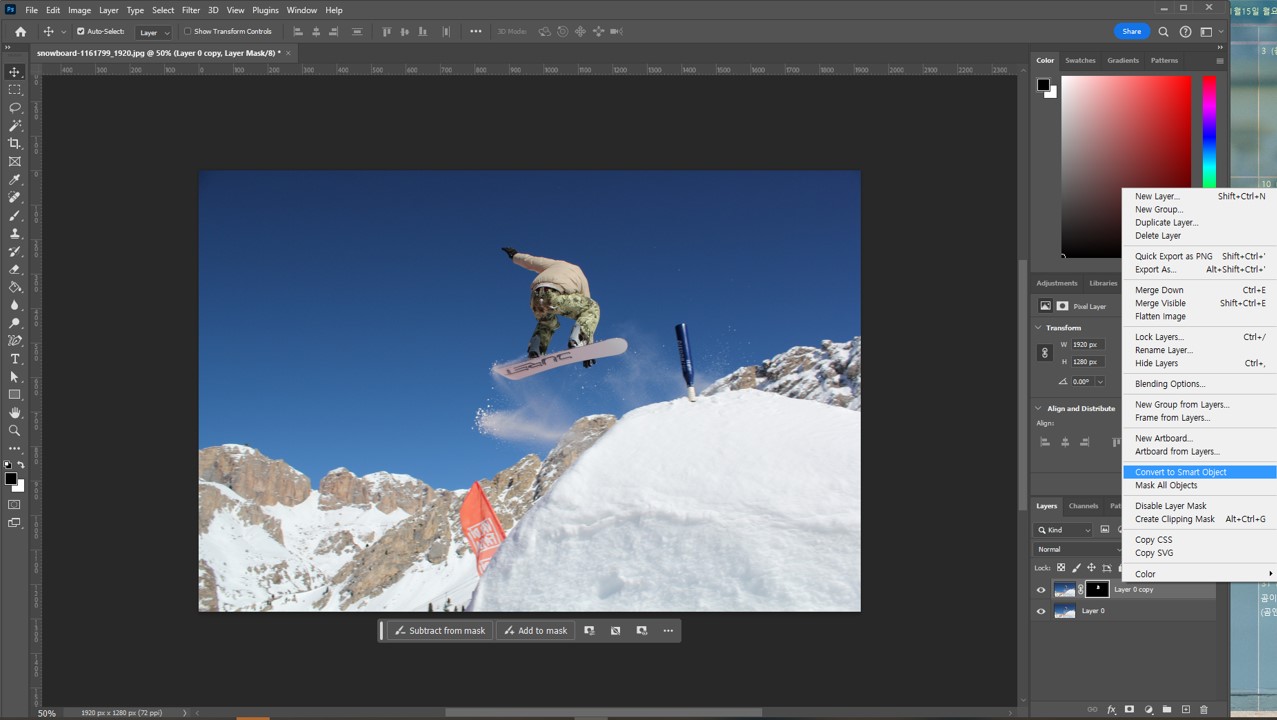This screenshot has height=720, width=1277.
Task: Collapse the Align and Distribute section
Action: [1038, 408]
